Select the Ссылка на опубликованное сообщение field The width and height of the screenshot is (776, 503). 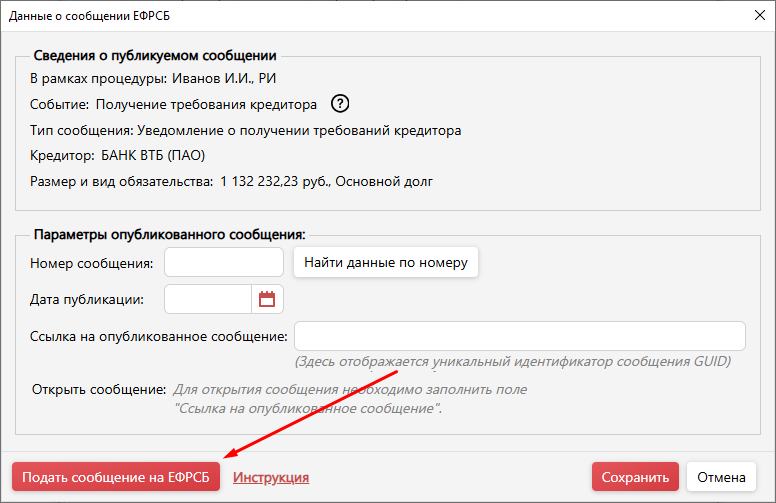pos(519,336)
